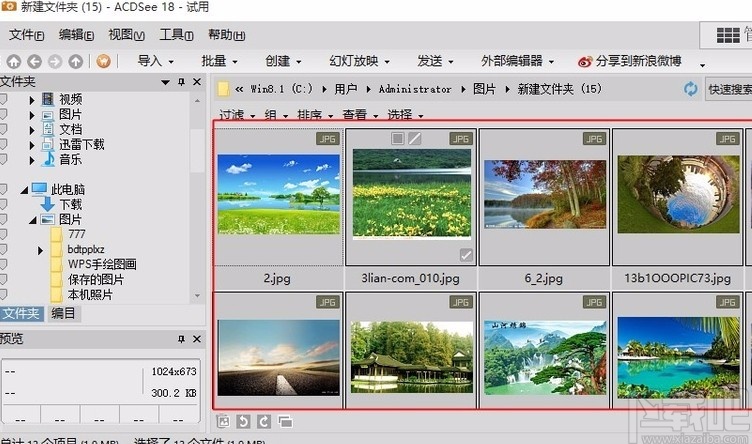Navigate back with the left arrow icon
The image size is (752, 444).
click(34, 61)
